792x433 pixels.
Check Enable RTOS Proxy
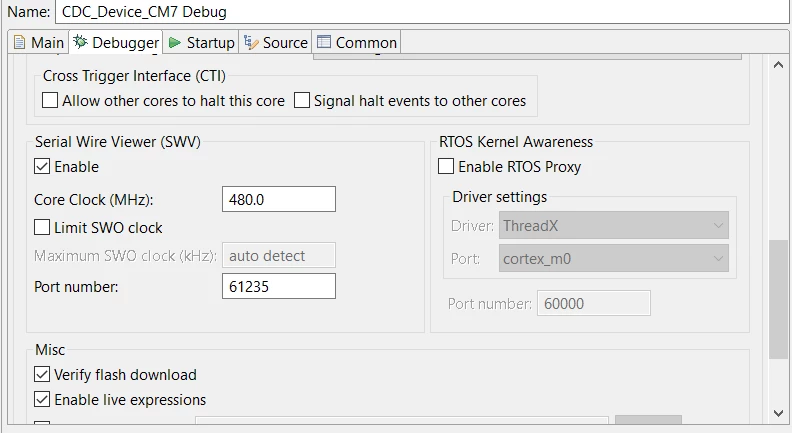pos(446,166)
